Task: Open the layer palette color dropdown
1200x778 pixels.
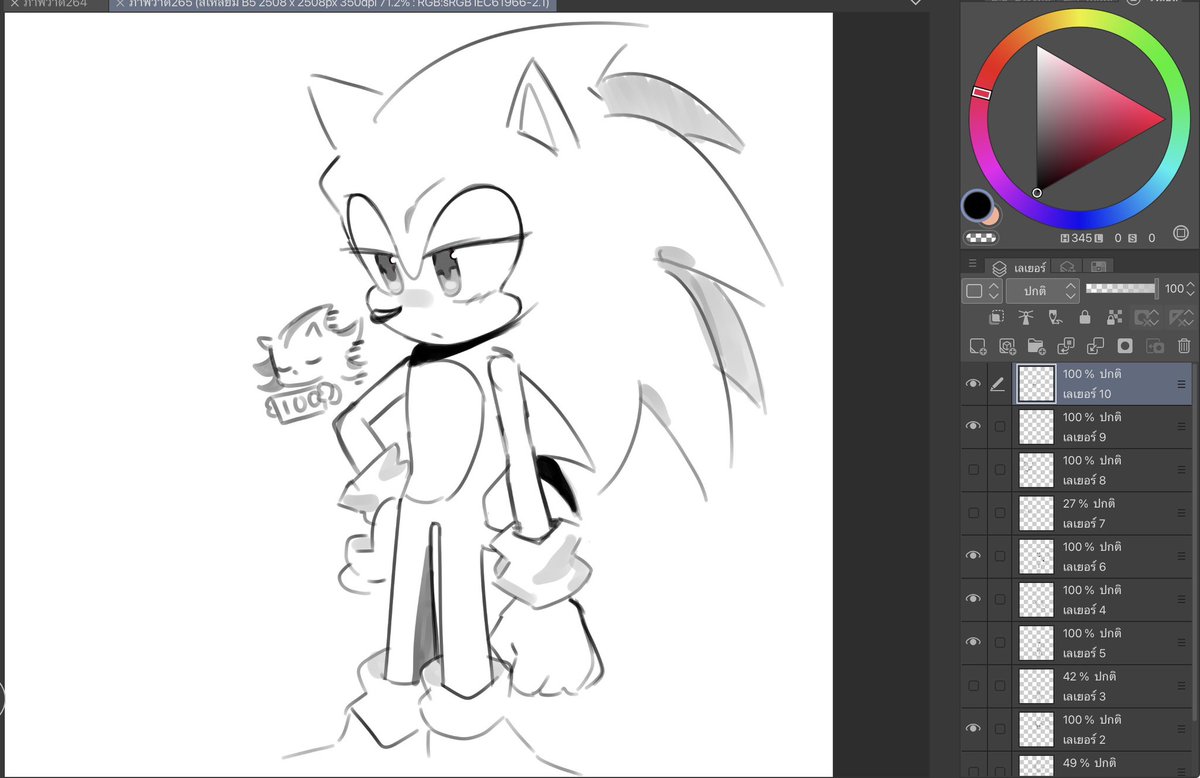Action: 981,290
